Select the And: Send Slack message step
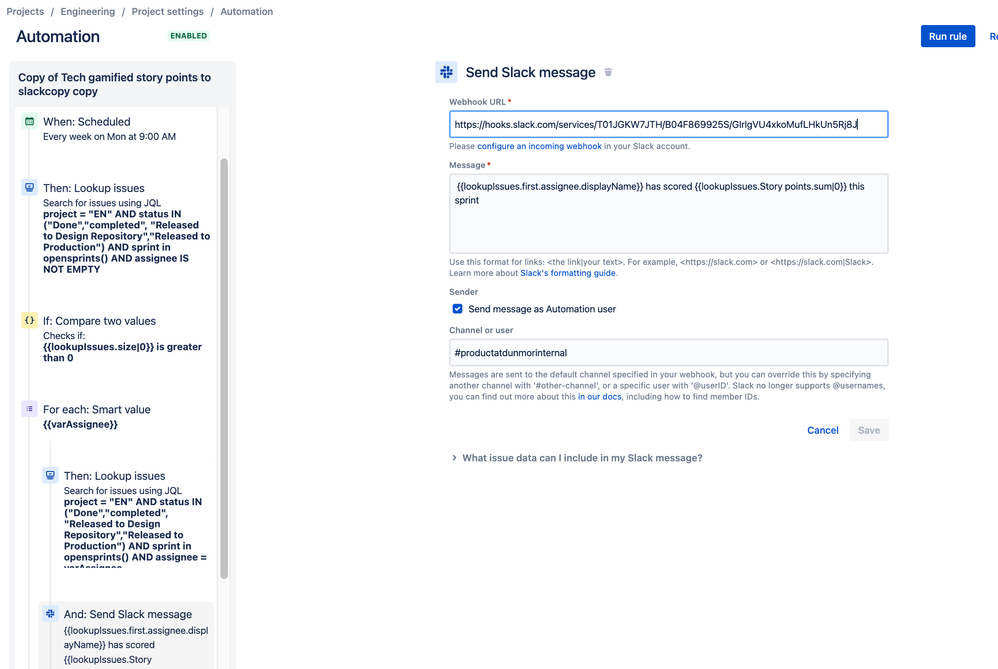Screen dimensions: 998x669 tap(127, 635)
